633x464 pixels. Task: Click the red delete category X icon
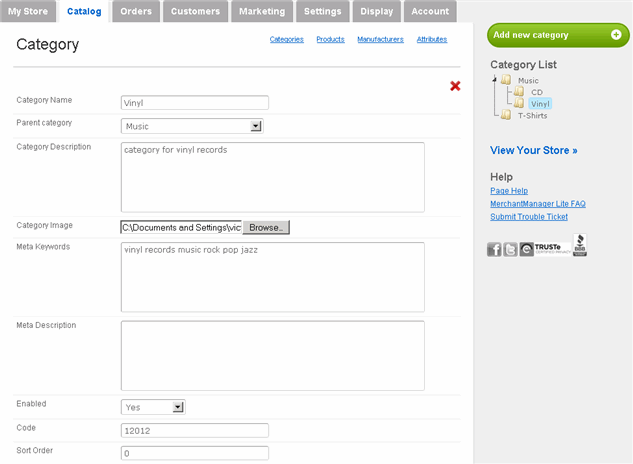(455, 86)
